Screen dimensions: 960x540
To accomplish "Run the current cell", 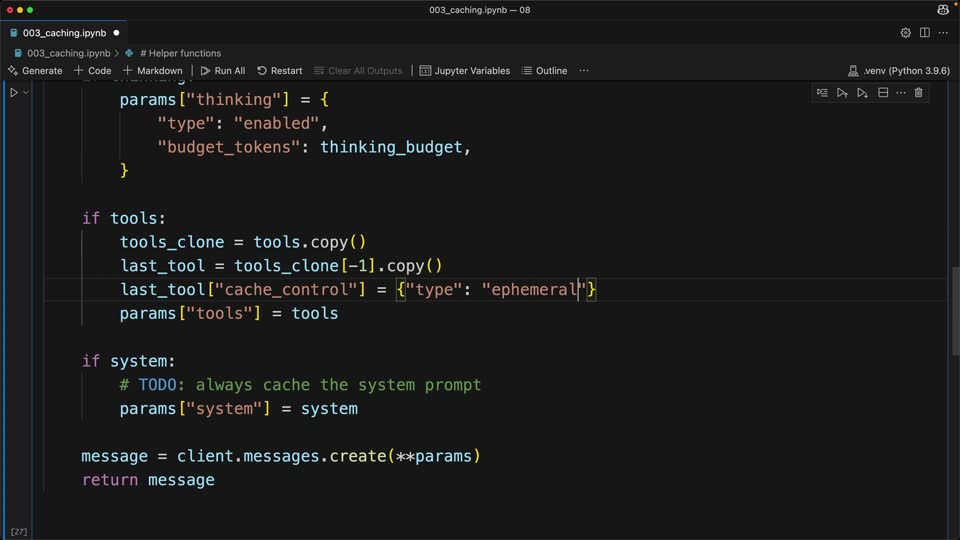I will [13, 92].
